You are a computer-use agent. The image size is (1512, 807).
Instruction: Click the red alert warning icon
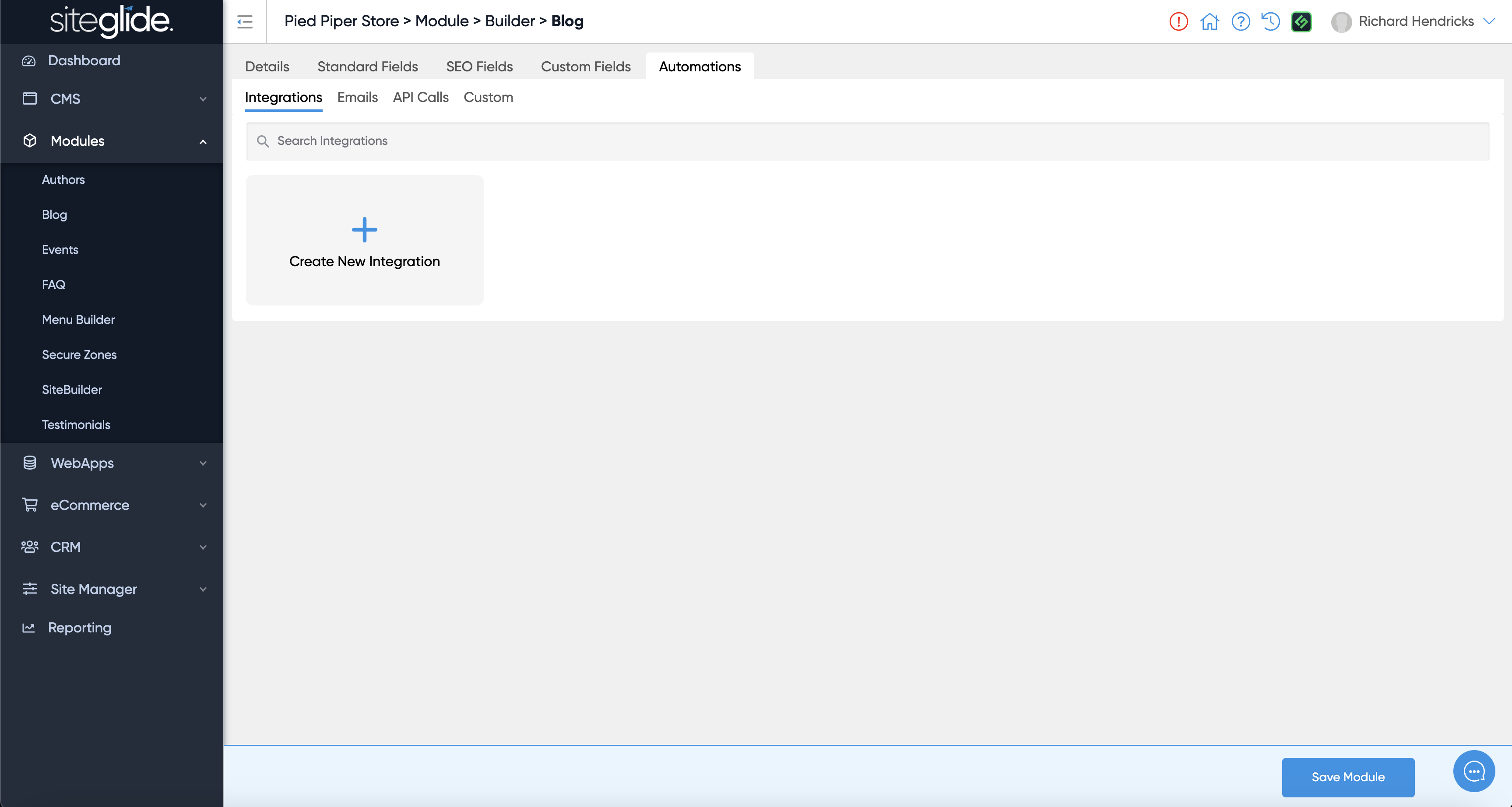click(1178, 22)
